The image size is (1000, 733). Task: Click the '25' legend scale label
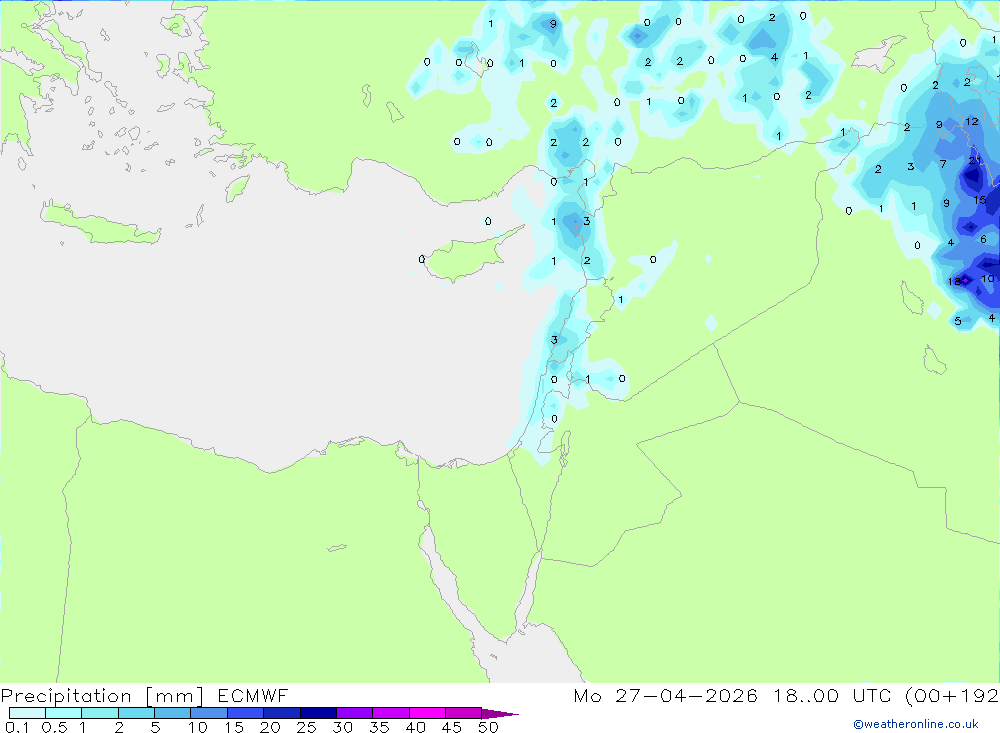[x=307, y=727]
